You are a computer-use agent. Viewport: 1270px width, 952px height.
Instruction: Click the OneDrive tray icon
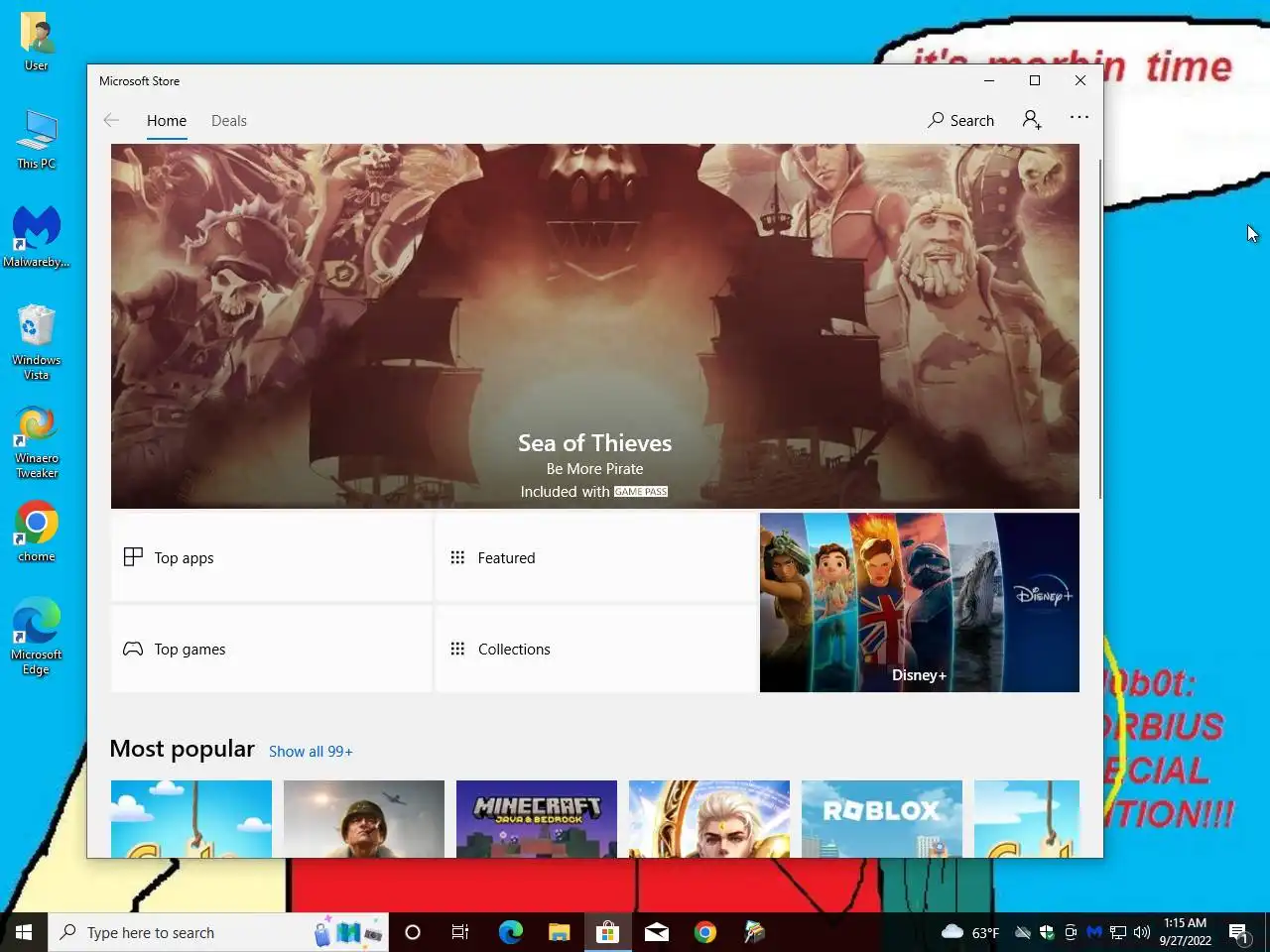pos(1023,932)
